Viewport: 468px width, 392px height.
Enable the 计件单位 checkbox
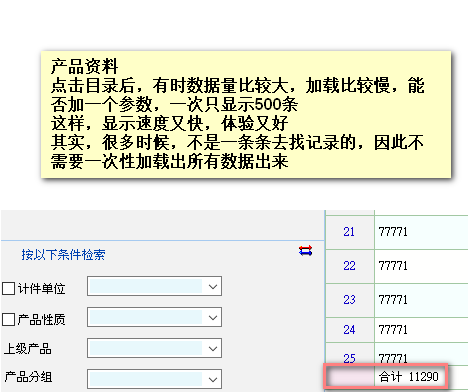click(x=8, y=289)
